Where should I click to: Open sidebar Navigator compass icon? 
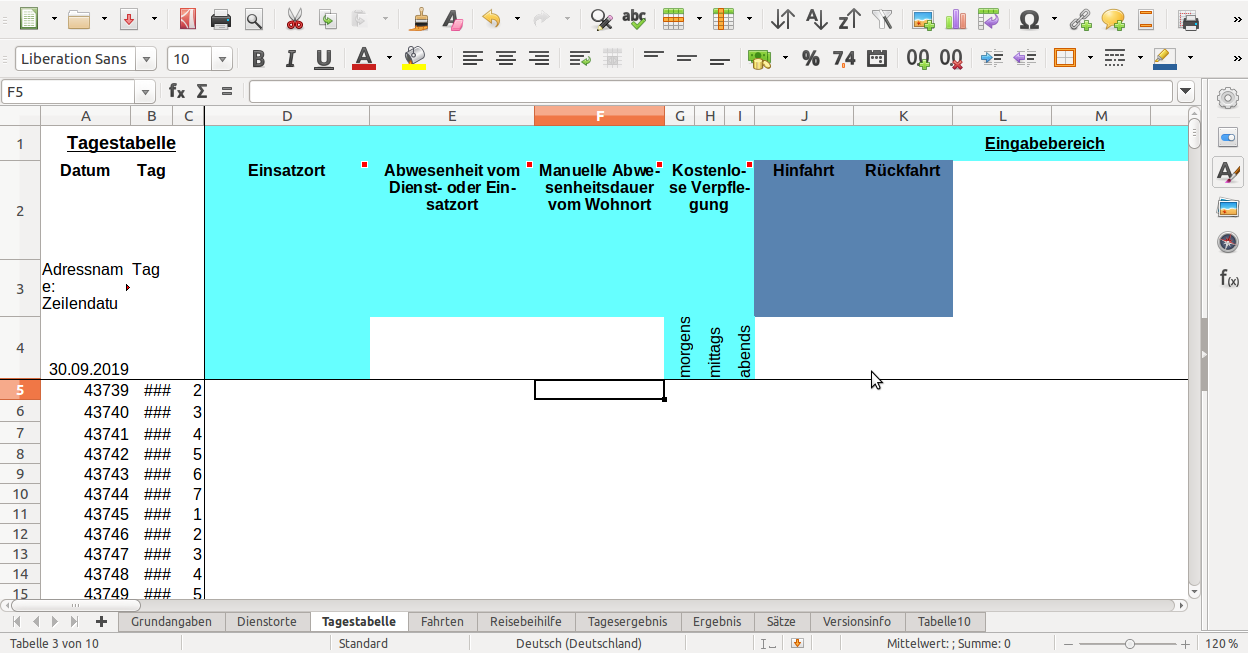pyautogui.click(x=1228, y=242)
